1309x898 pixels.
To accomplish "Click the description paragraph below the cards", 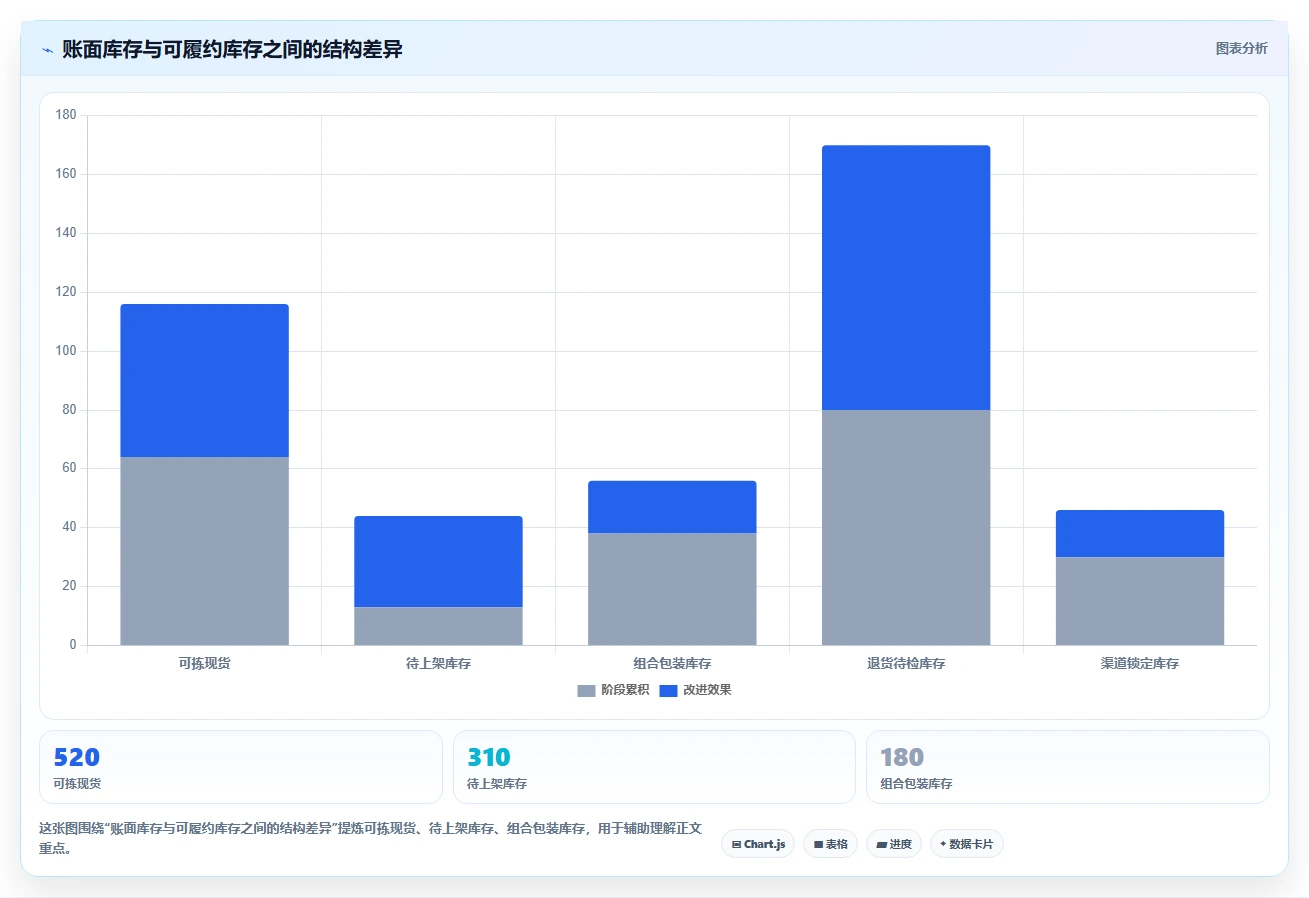I will (370, 838).
